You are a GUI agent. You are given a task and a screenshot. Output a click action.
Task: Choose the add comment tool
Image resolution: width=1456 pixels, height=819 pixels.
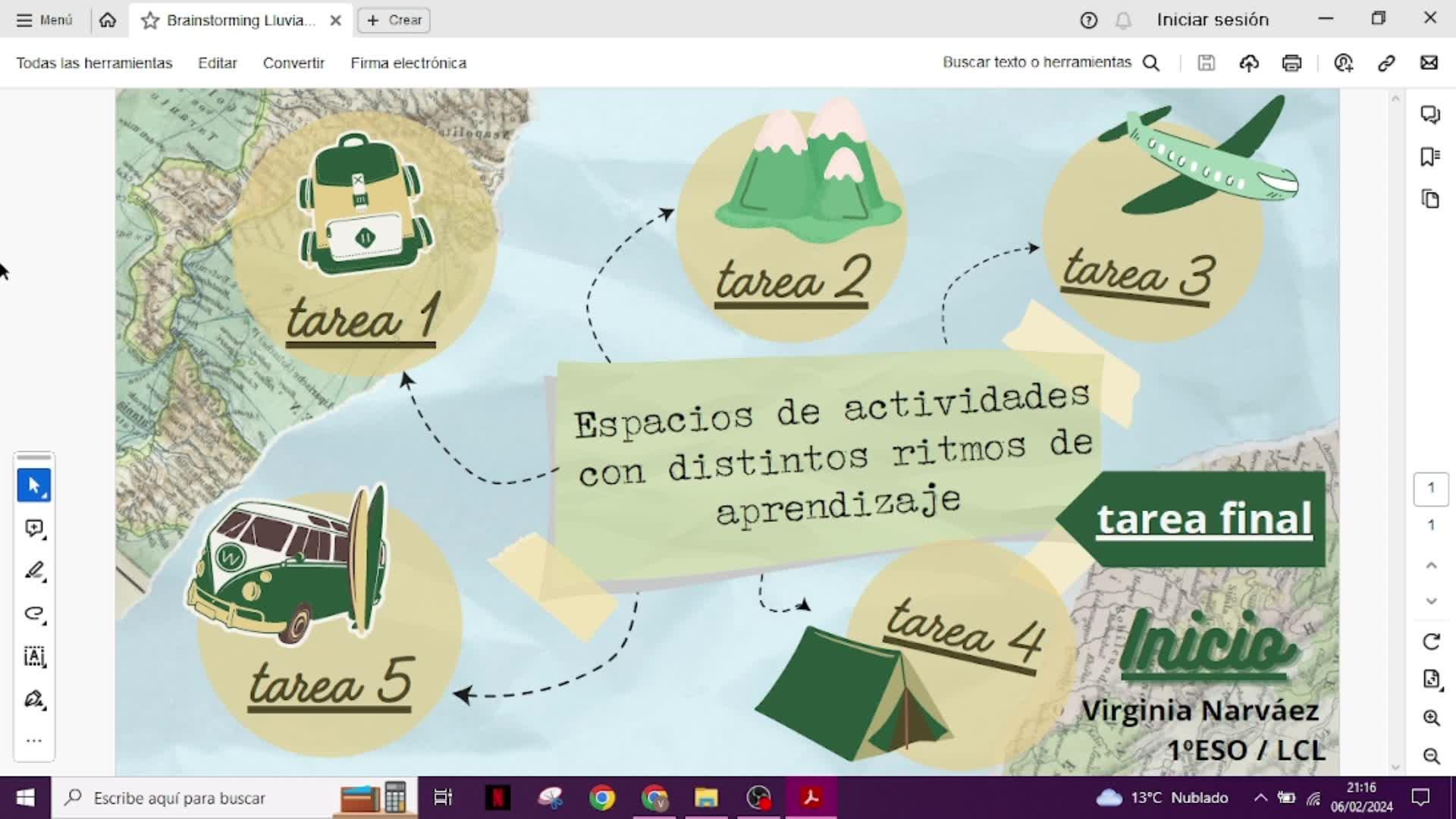click(34, 529)
